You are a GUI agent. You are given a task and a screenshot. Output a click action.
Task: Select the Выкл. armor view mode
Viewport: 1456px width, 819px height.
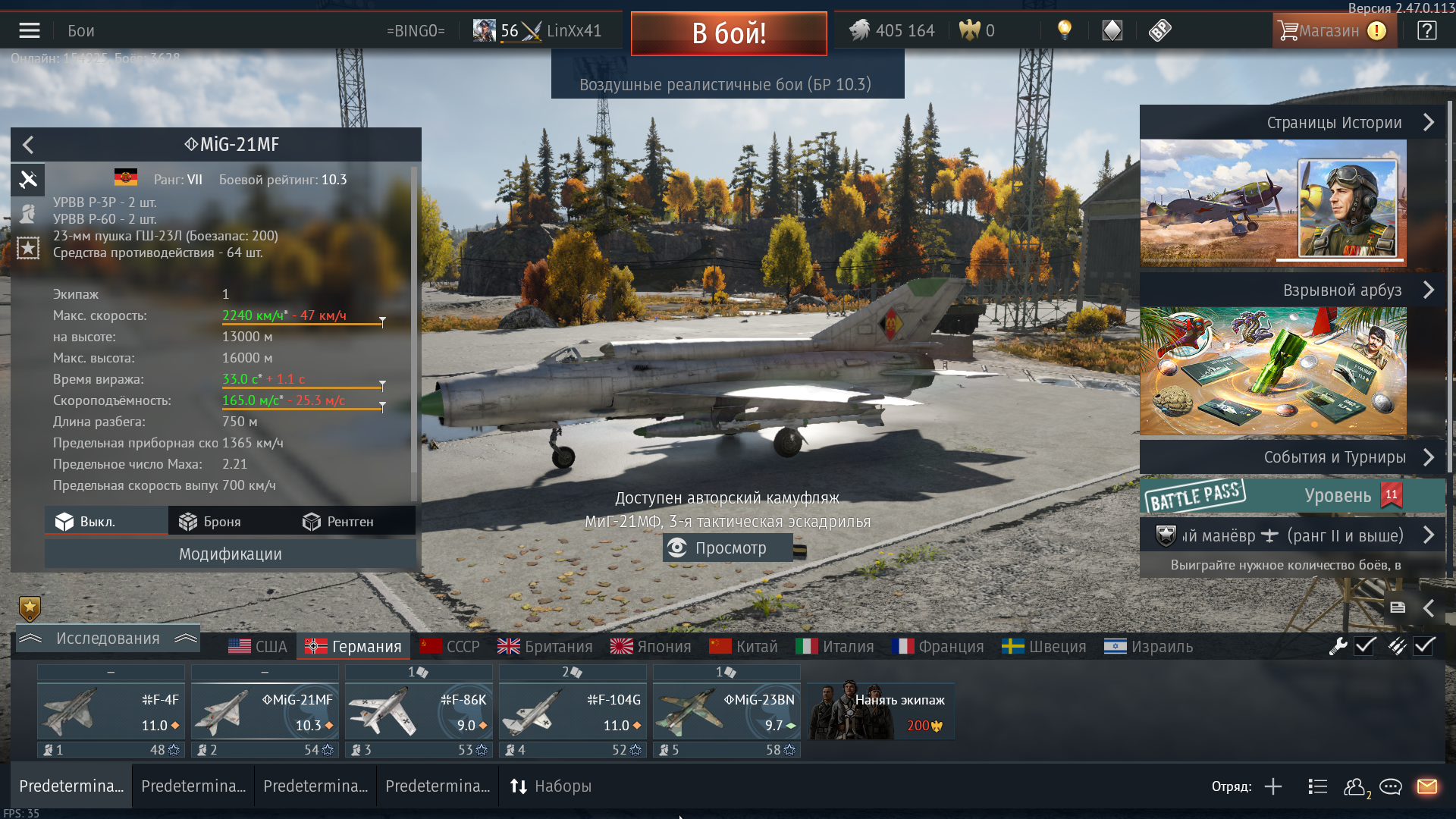point(106,522)
